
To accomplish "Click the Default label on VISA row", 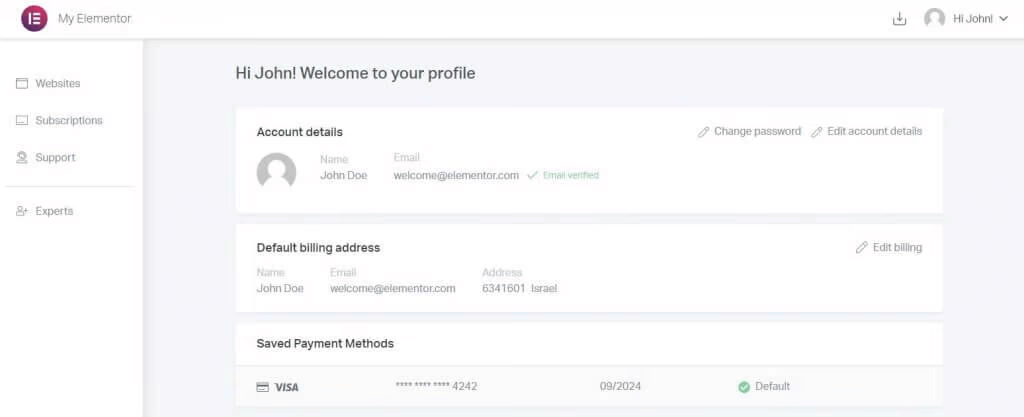I will (x=772, y=386).
